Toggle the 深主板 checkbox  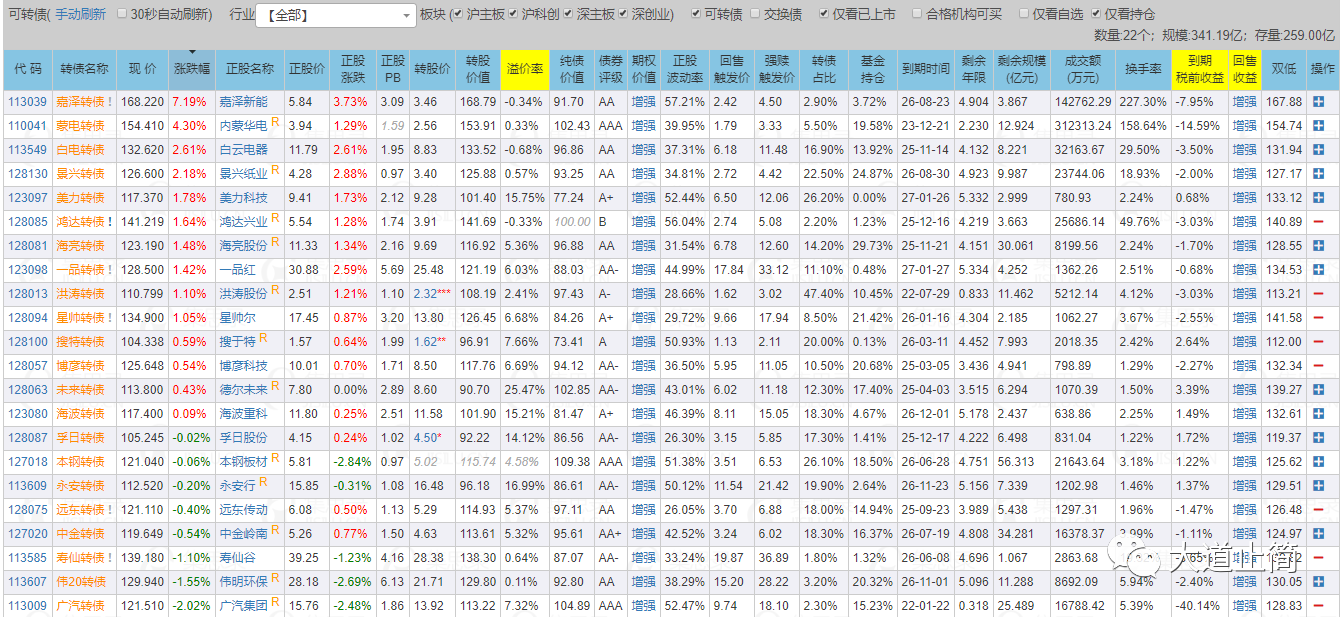point(569,15)
